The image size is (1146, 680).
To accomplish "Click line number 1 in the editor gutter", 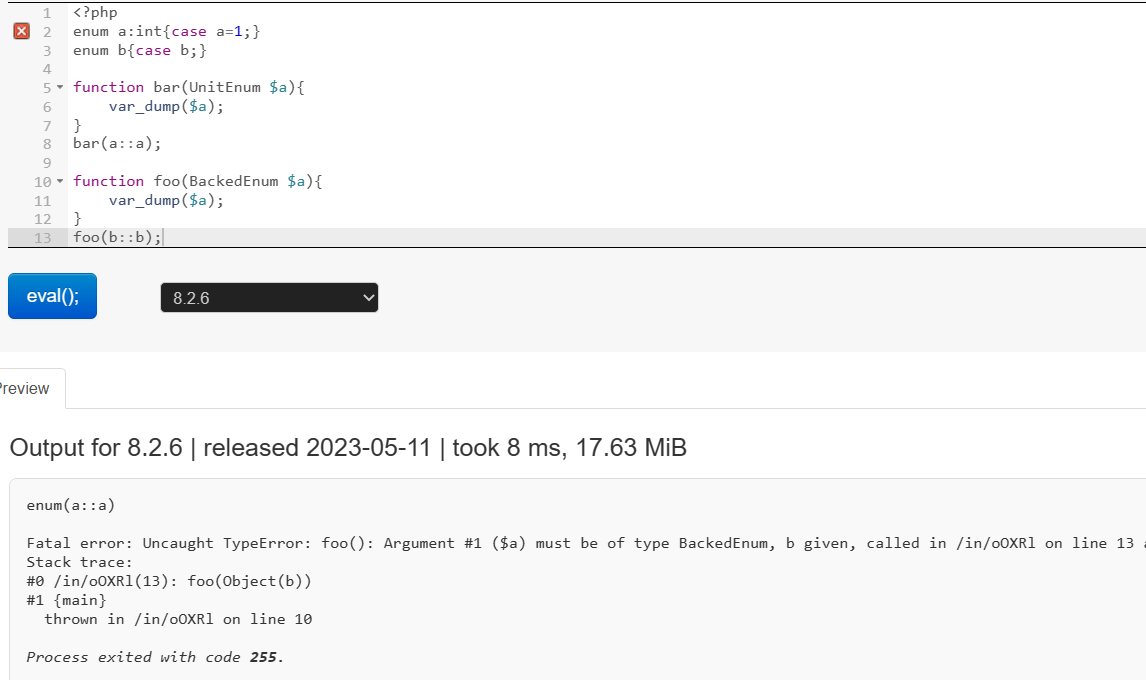I will point(46,12).
